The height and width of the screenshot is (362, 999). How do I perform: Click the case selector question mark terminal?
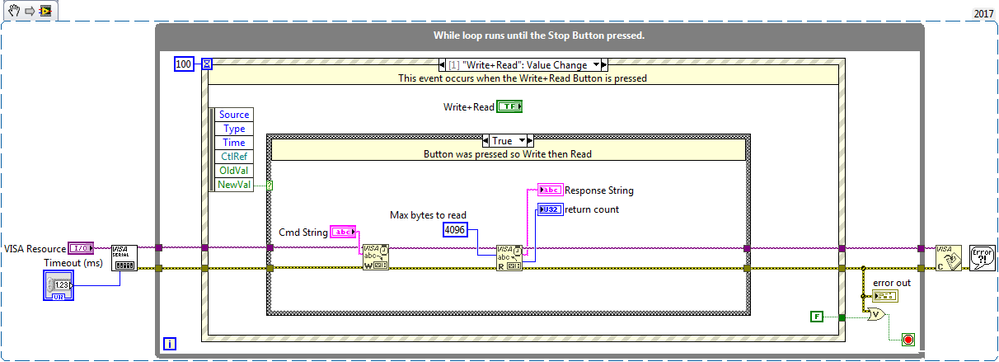[x=270, y=185]
